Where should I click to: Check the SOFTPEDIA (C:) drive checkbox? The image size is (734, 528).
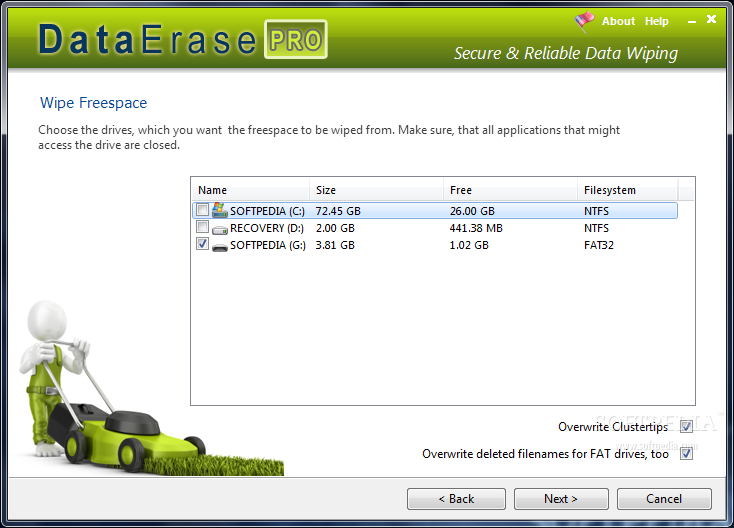(x=202, y=210)
